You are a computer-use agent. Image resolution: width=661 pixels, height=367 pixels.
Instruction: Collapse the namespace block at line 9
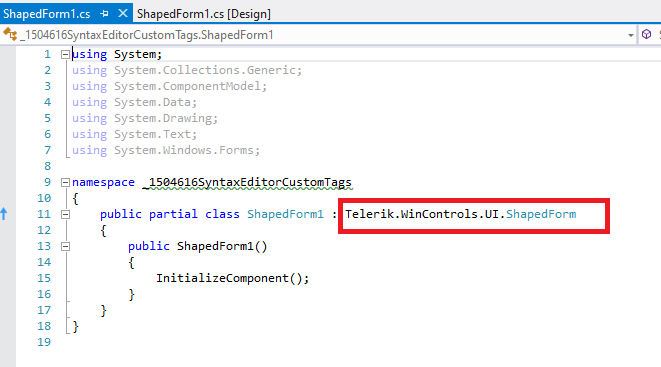pyautogui.click(x=65, y=182)
